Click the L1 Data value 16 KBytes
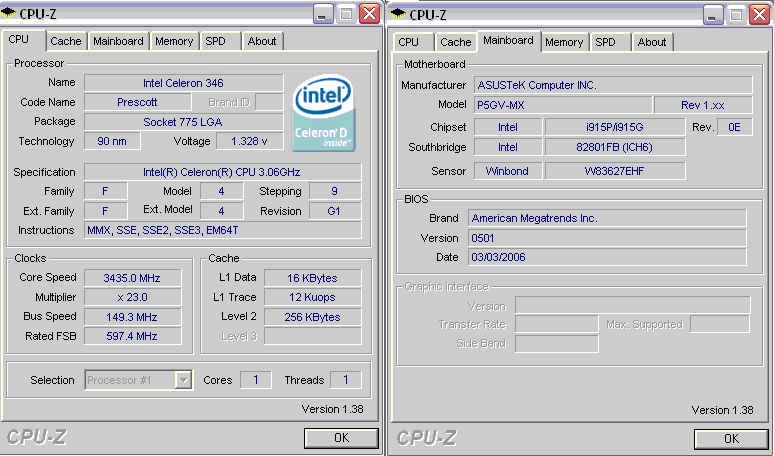The height and width of the screenshot is (456, 774). point(312,278)
